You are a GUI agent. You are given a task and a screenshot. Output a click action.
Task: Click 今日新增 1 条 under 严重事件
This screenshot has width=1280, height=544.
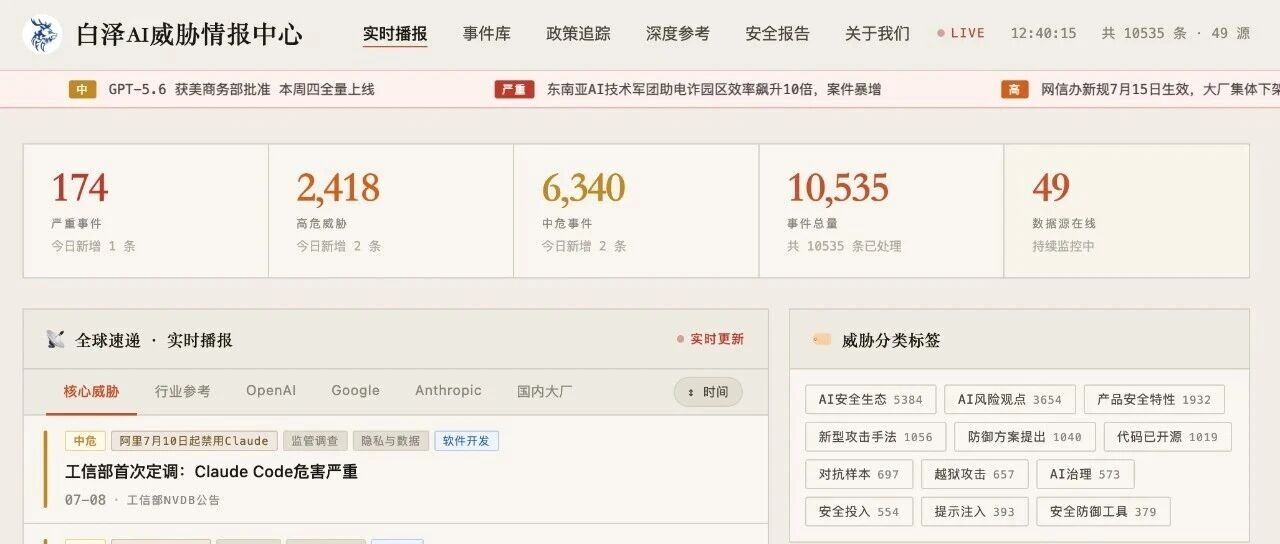coord(93,246)
